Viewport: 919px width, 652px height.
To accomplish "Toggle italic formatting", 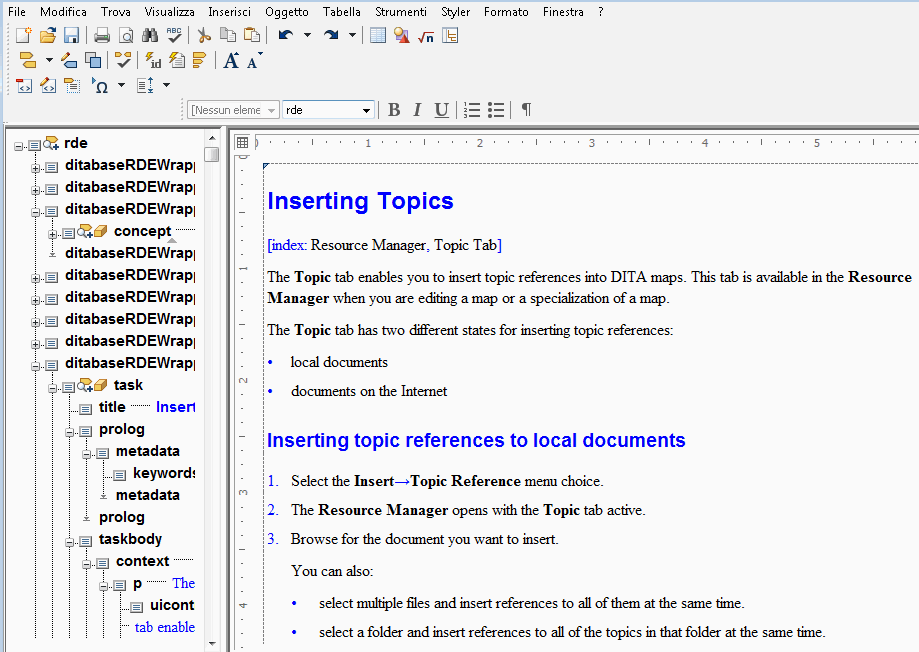I will tap(417, 110).
